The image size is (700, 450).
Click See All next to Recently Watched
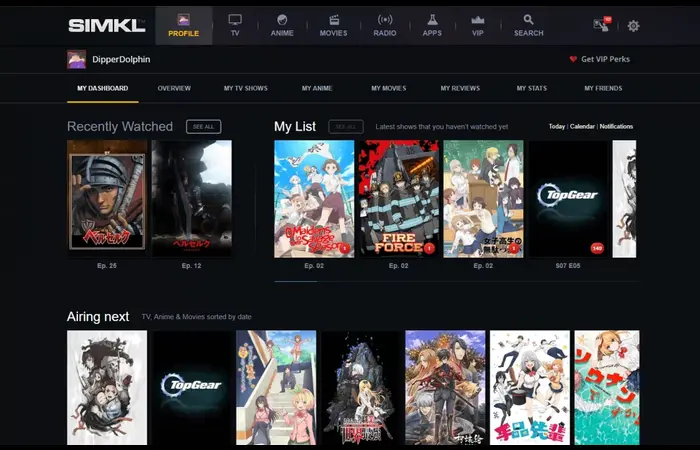click(x=204, y=127)
